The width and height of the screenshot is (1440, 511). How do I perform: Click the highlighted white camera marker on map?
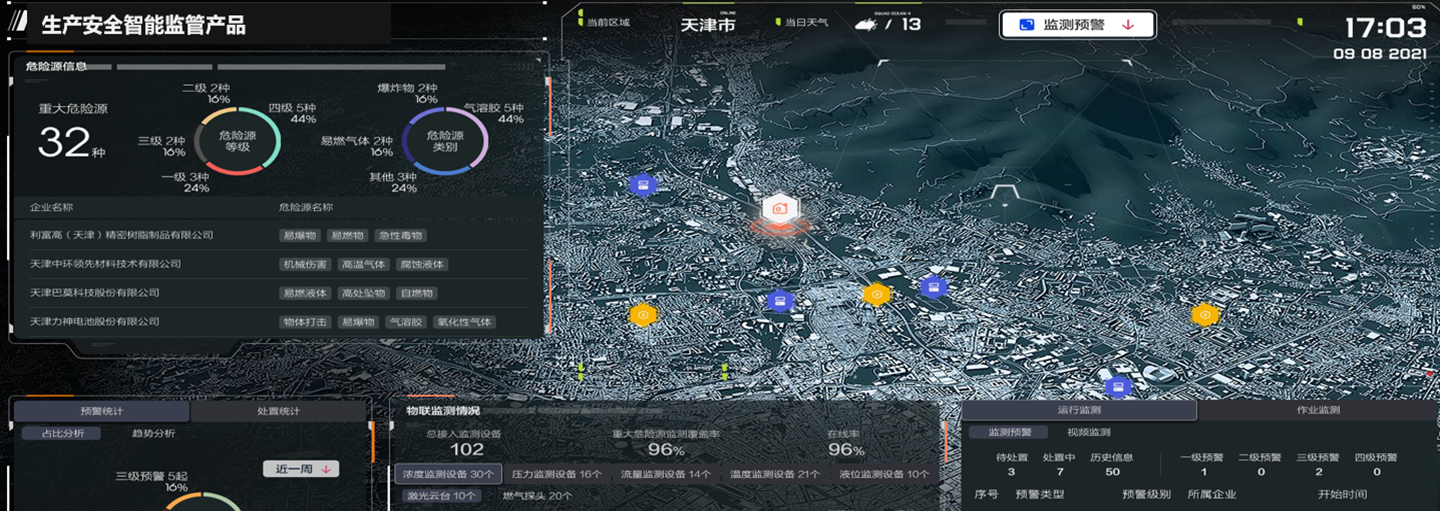(779, 208)
